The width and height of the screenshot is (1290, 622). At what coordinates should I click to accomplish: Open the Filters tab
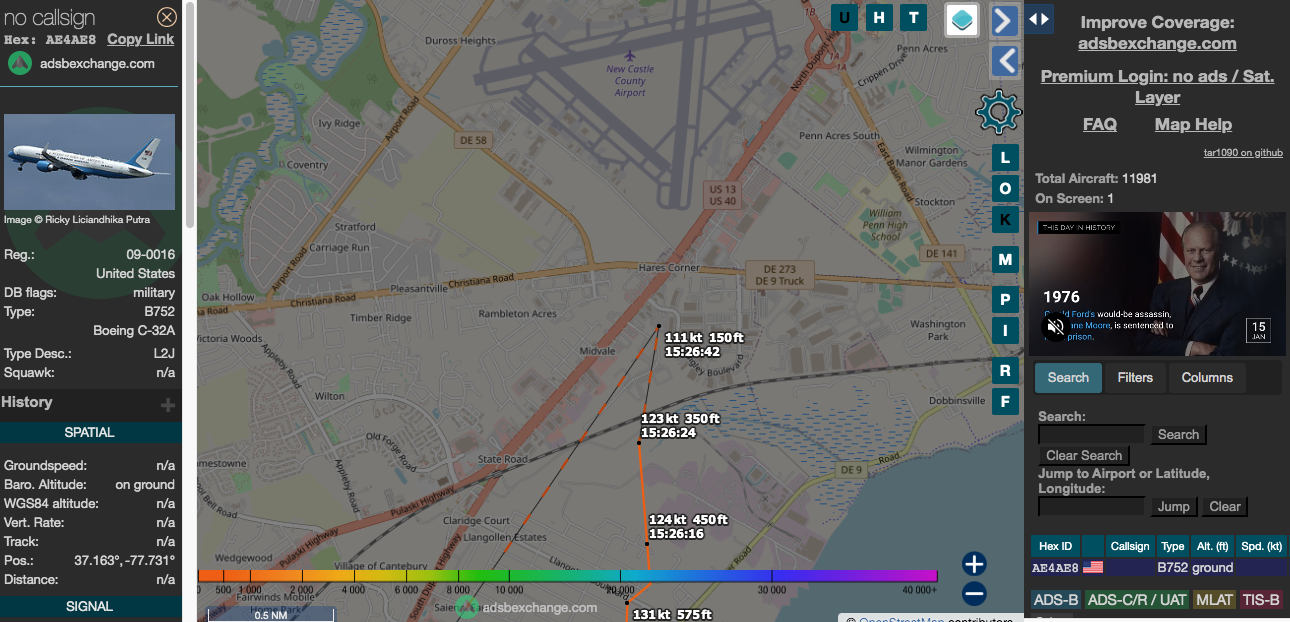[1135, 377]
